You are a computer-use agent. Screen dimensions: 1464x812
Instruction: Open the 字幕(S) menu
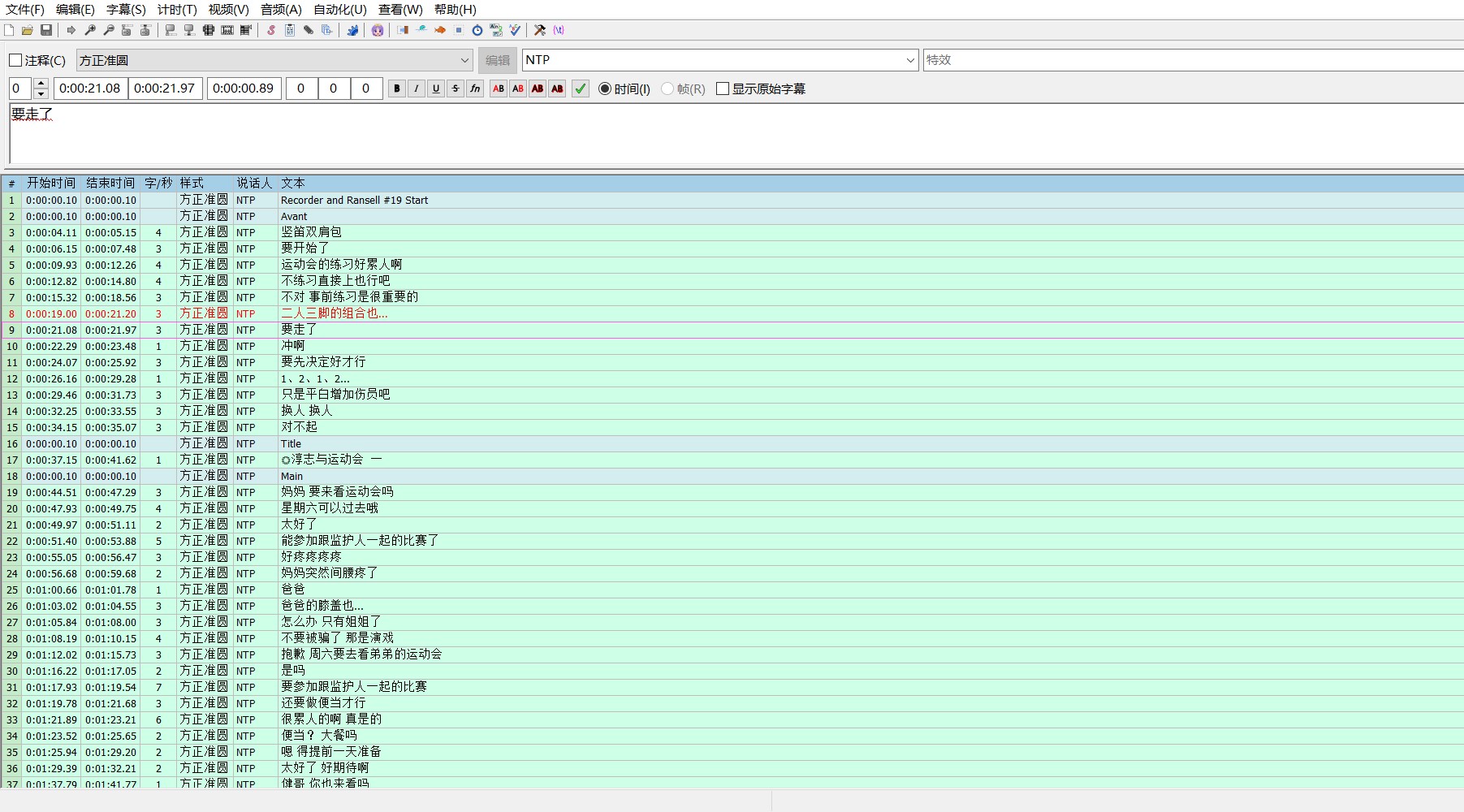click(x=126, y=10)
